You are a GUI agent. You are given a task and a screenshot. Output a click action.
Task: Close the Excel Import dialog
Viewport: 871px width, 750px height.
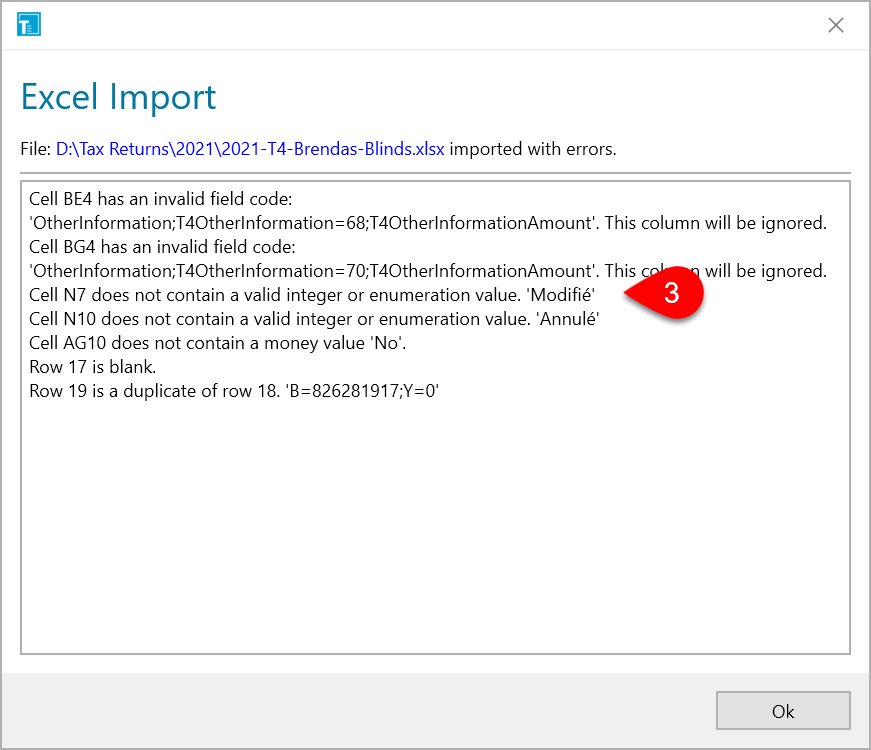point(835,25)
